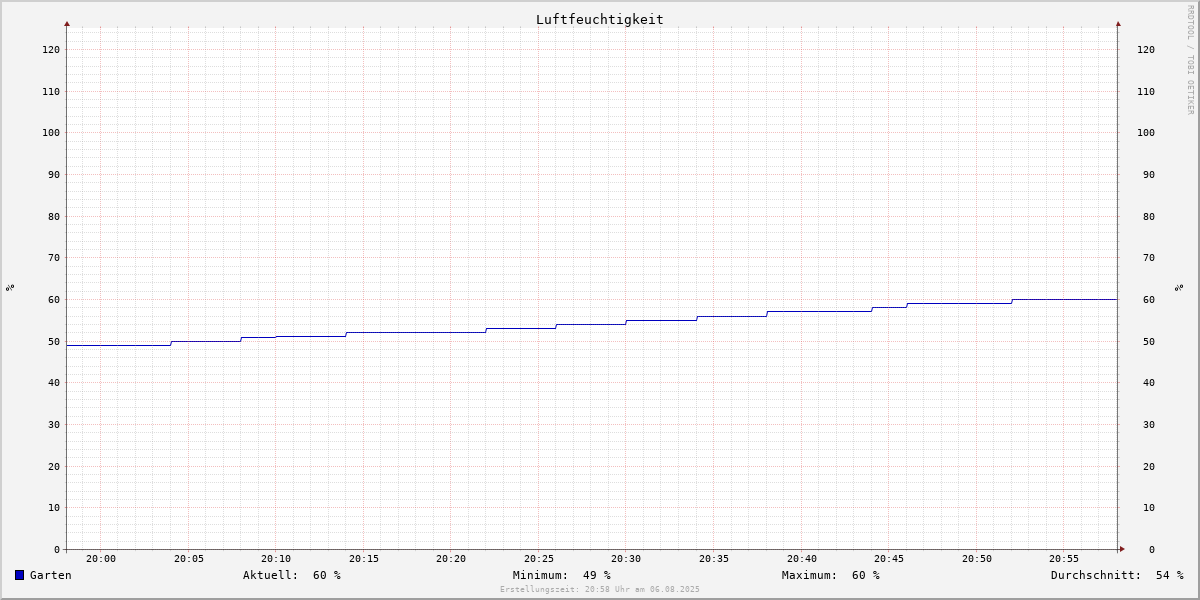Click the 20:20 time axis label

pyautogui.click(x=451, y=559)
